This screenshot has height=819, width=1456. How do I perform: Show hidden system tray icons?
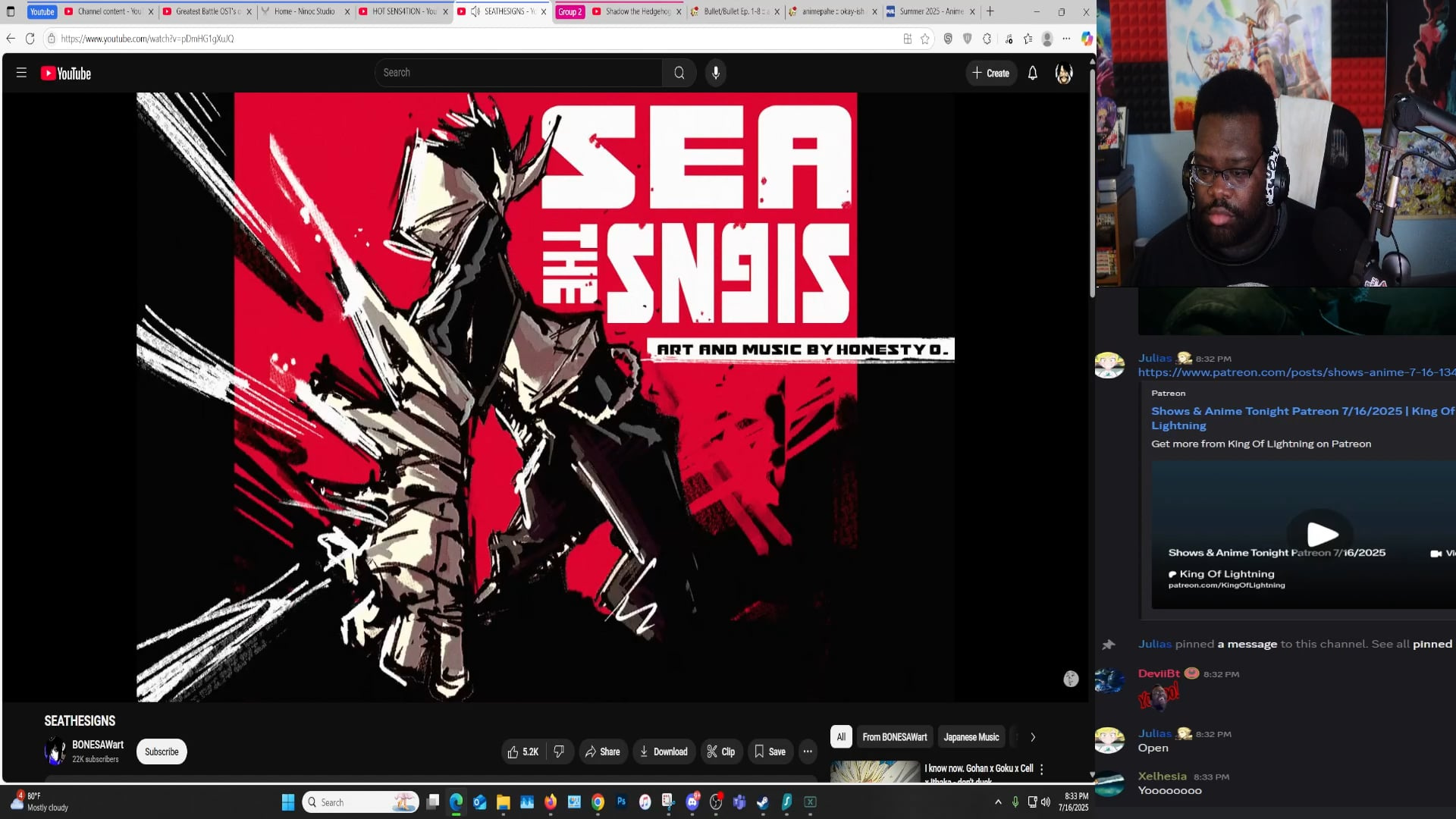pyautogui.click(x=998, y=802)
